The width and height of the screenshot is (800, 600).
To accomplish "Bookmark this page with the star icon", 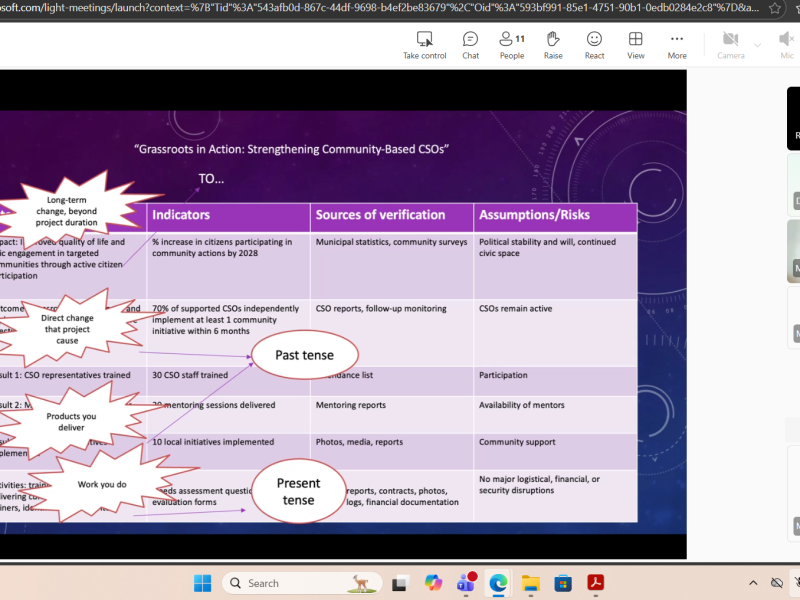I will (775, 8).
